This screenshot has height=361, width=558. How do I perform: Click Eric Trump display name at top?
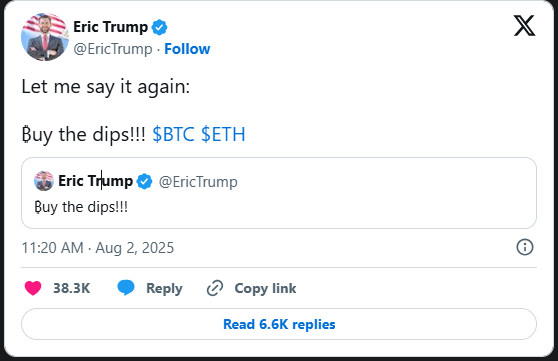[x=110, y=27]
